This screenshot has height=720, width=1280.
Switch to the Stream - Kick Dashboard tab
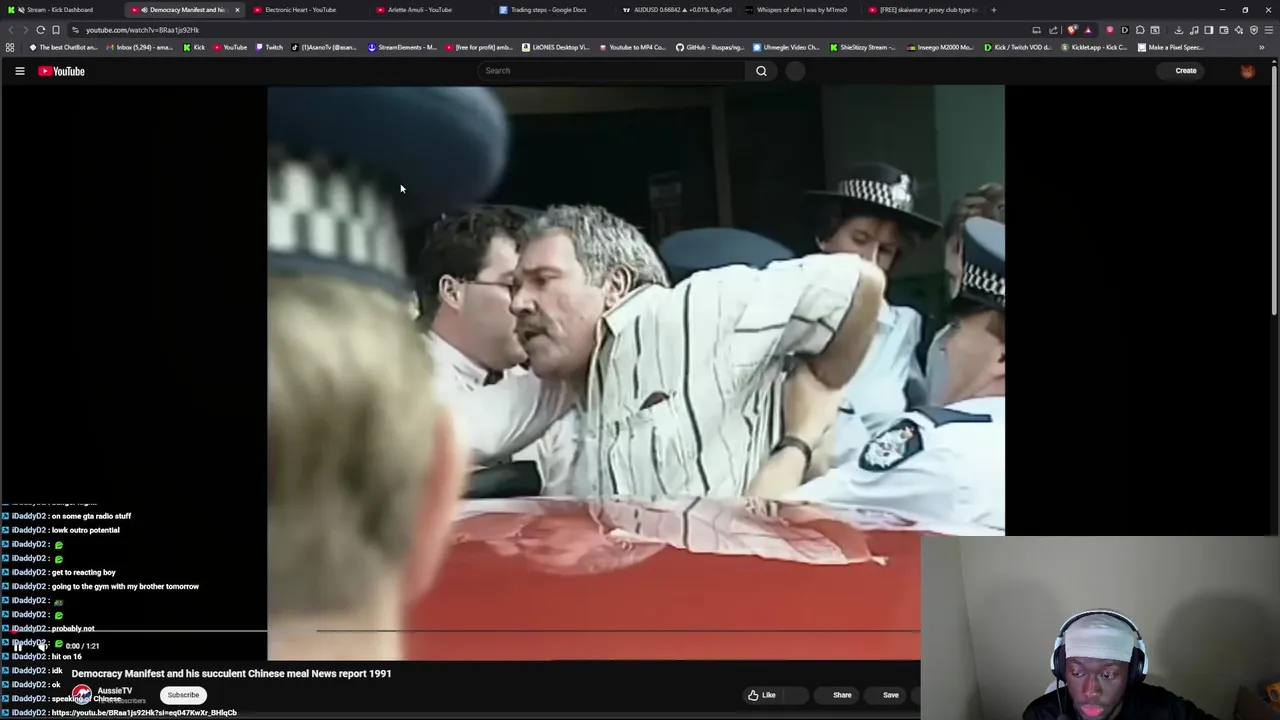click(x=60, y=10)
